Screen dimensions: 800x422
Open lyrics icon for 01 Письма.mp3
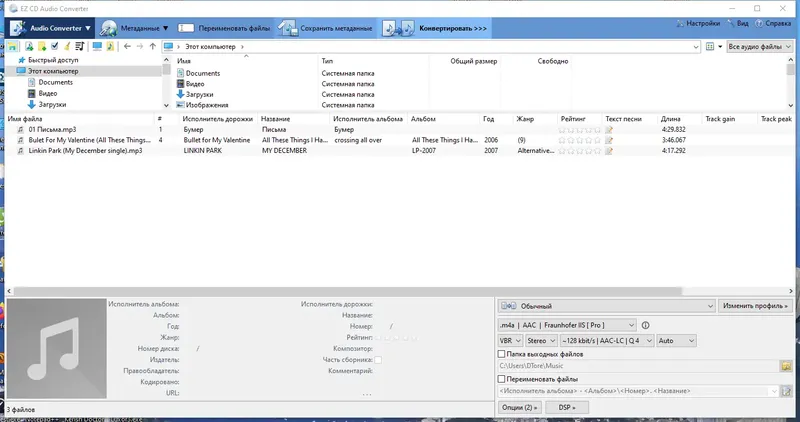coord(609,130)
